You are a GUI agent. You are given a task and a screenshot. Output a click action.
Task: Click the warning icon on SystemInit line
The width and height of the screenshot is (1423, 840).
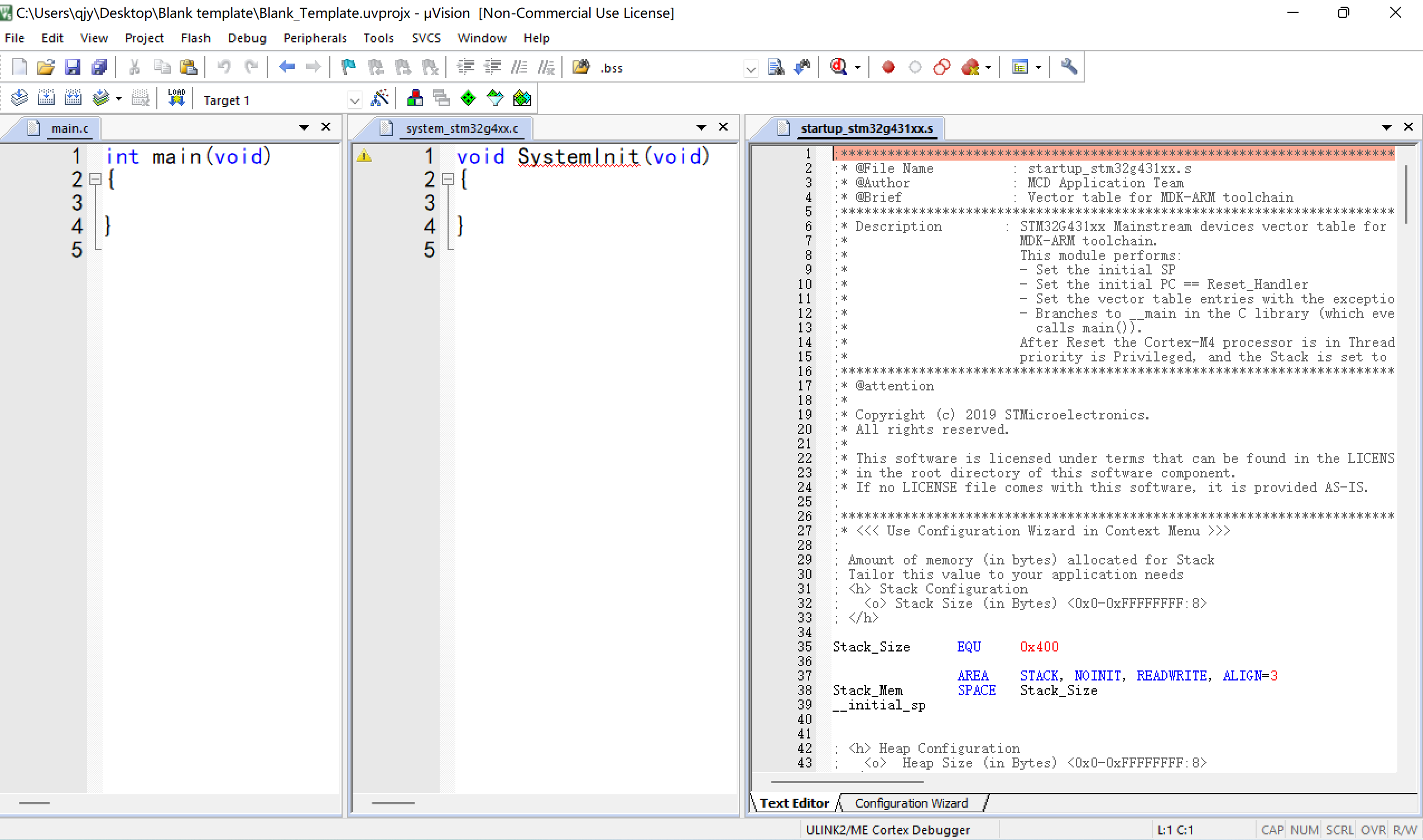(364, 155)
